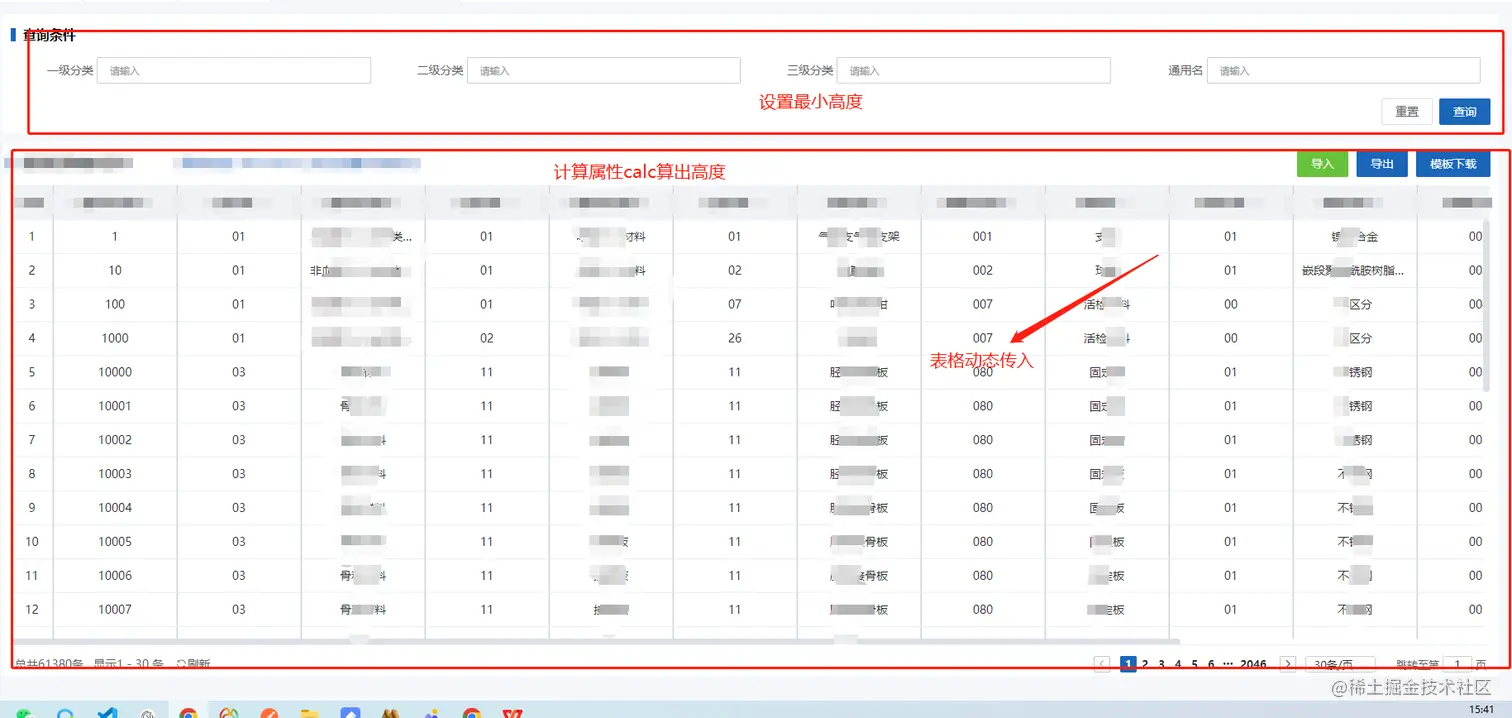Go to next page arrow in pagination
Screen dimensions: 1512x718
click(x=1288, y=664)
